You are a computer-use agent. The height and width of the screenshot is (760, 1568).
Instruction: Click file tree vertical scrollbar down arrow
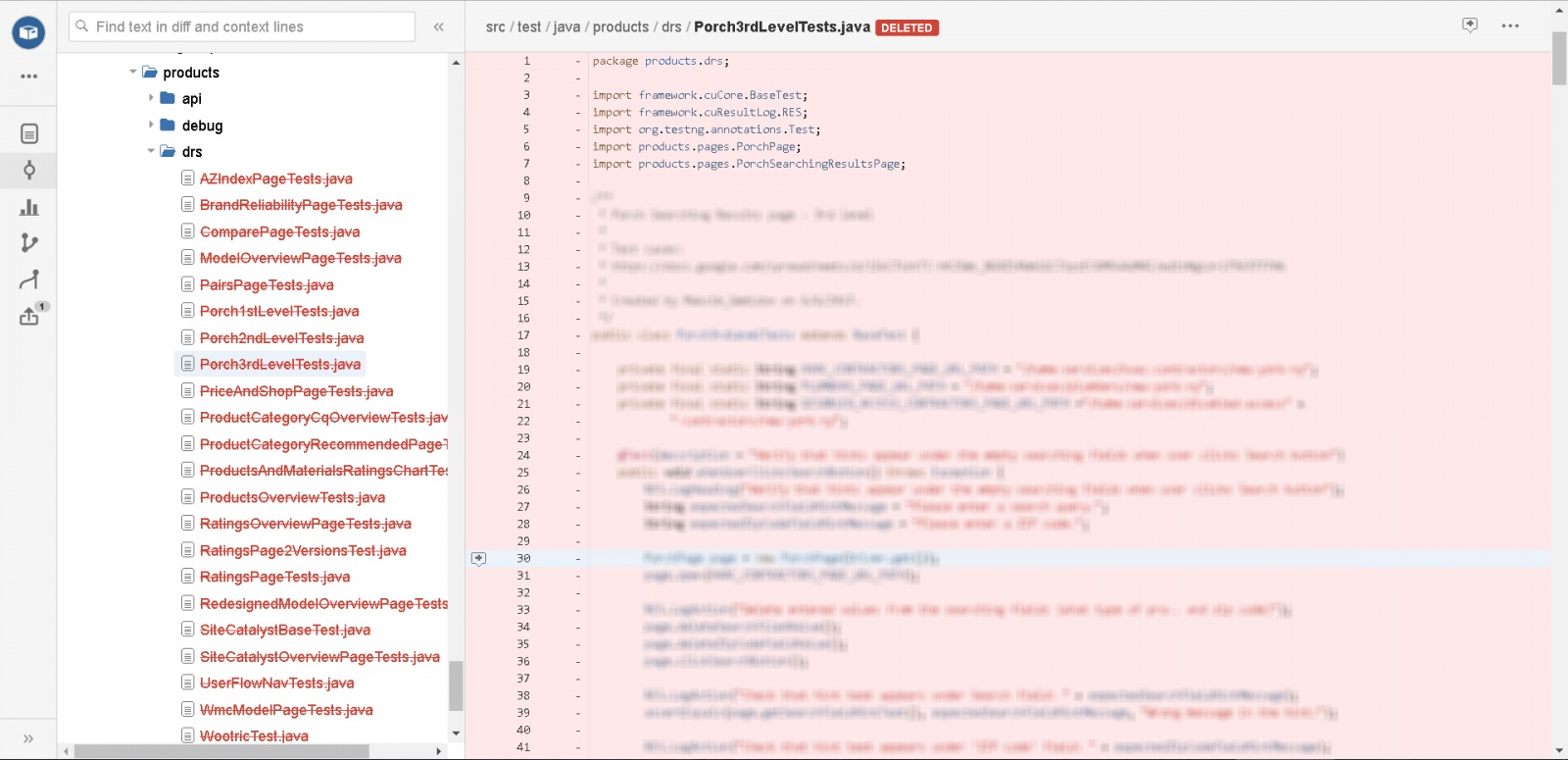[456, 734]
